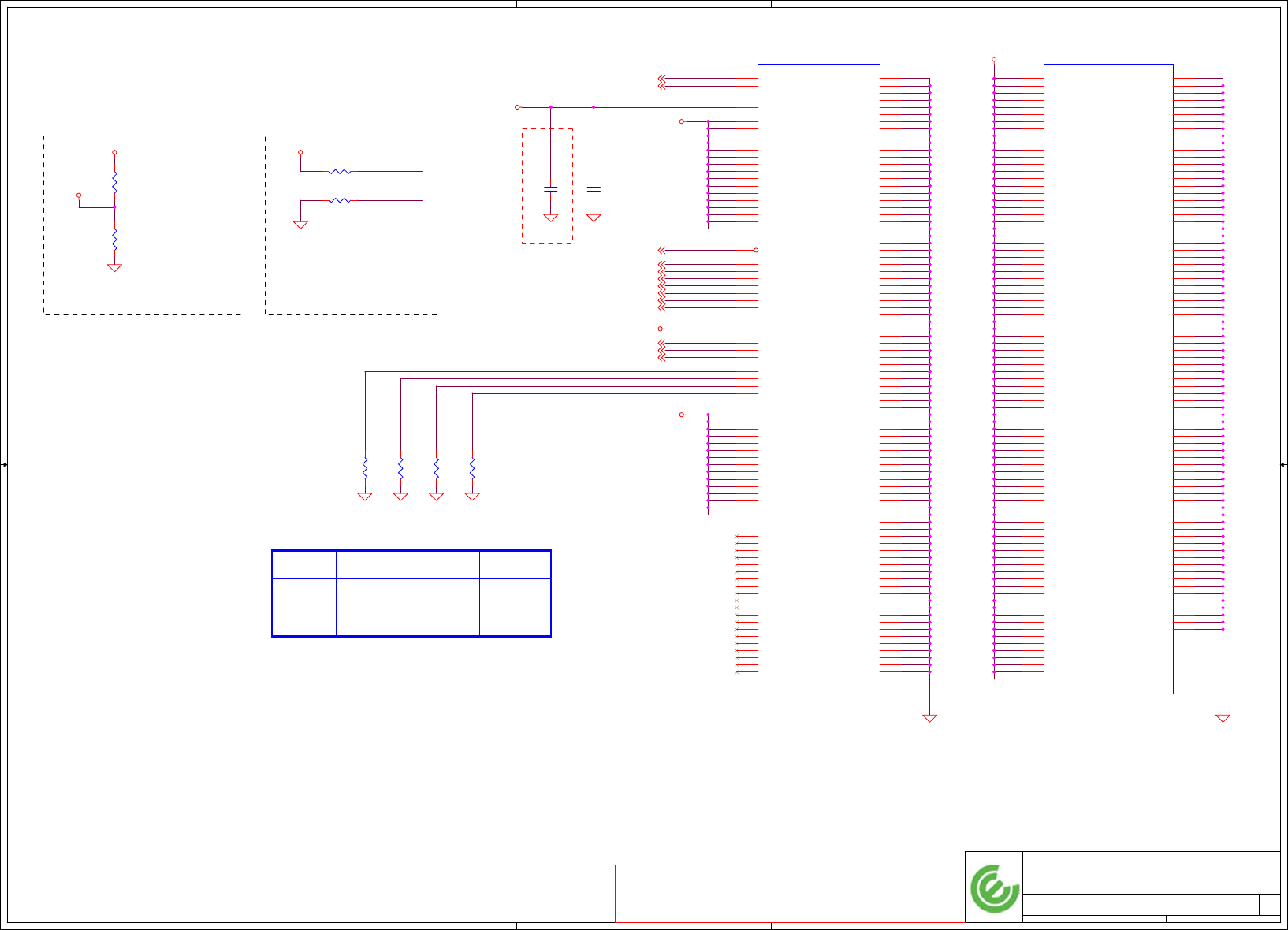Image resolution: width=1288 pixels, height=930 pixels.
Task: Select the rightmost of four pull-down resistors
Action: click(472, 468)
